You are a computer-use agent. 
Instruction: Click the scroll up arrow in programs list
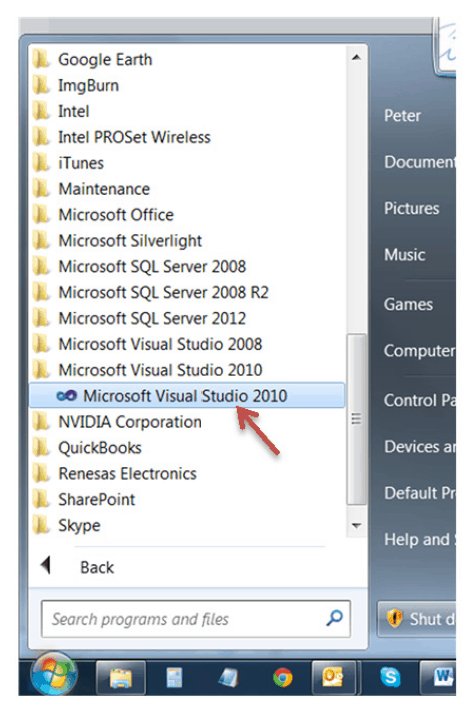point(357,57)
